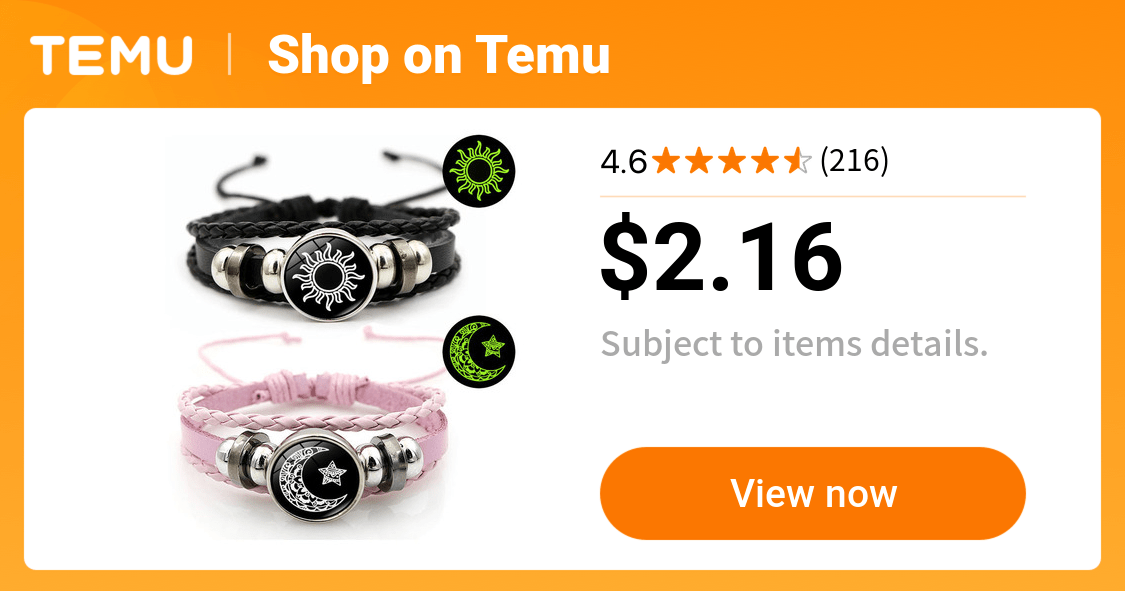Screen dimensions: 1125x591
Task: Open the 216 reviews count
Action: click(x=854, y=161)
